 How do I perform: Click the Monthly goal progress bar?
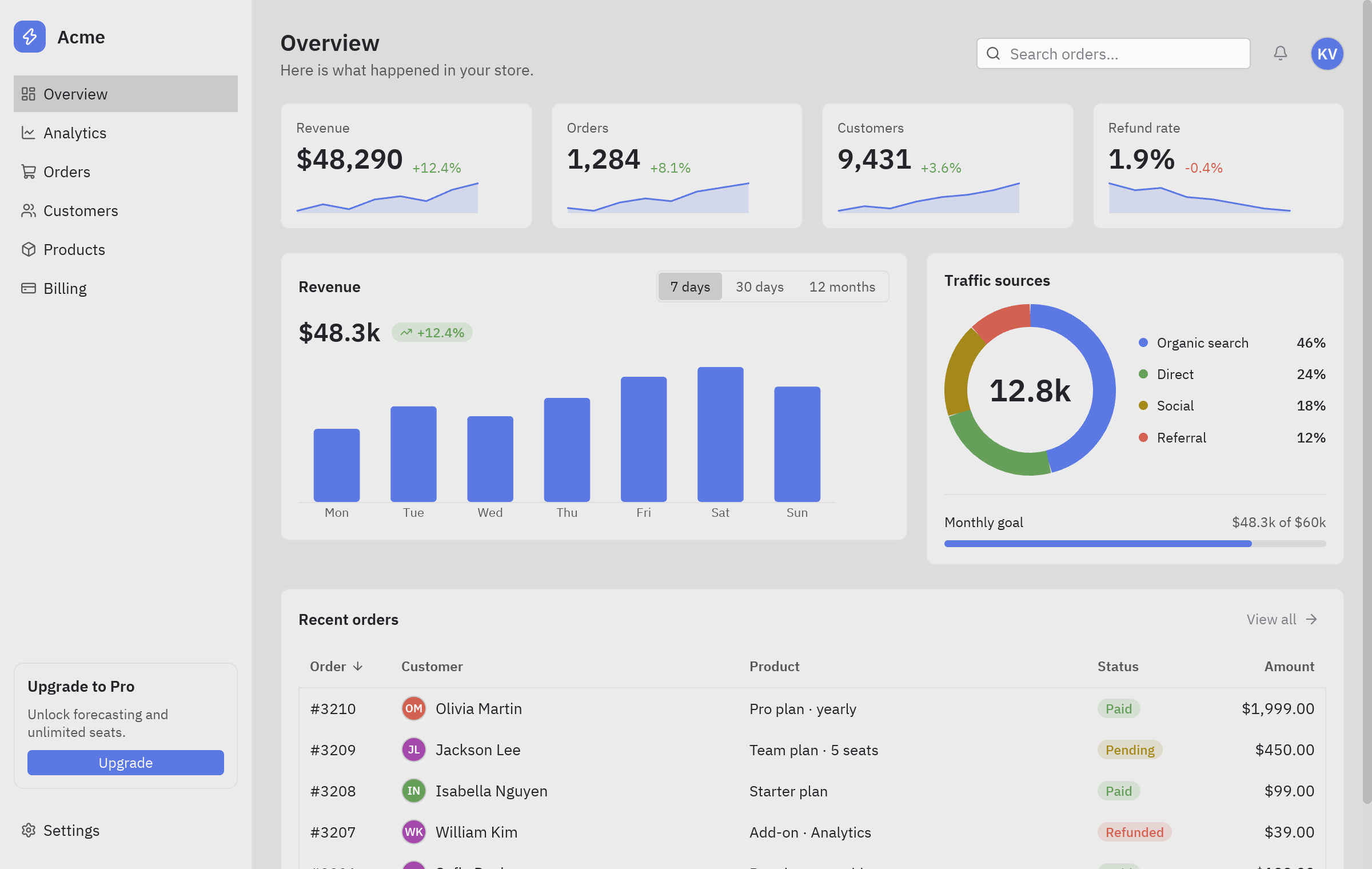tap(1135, 544)
